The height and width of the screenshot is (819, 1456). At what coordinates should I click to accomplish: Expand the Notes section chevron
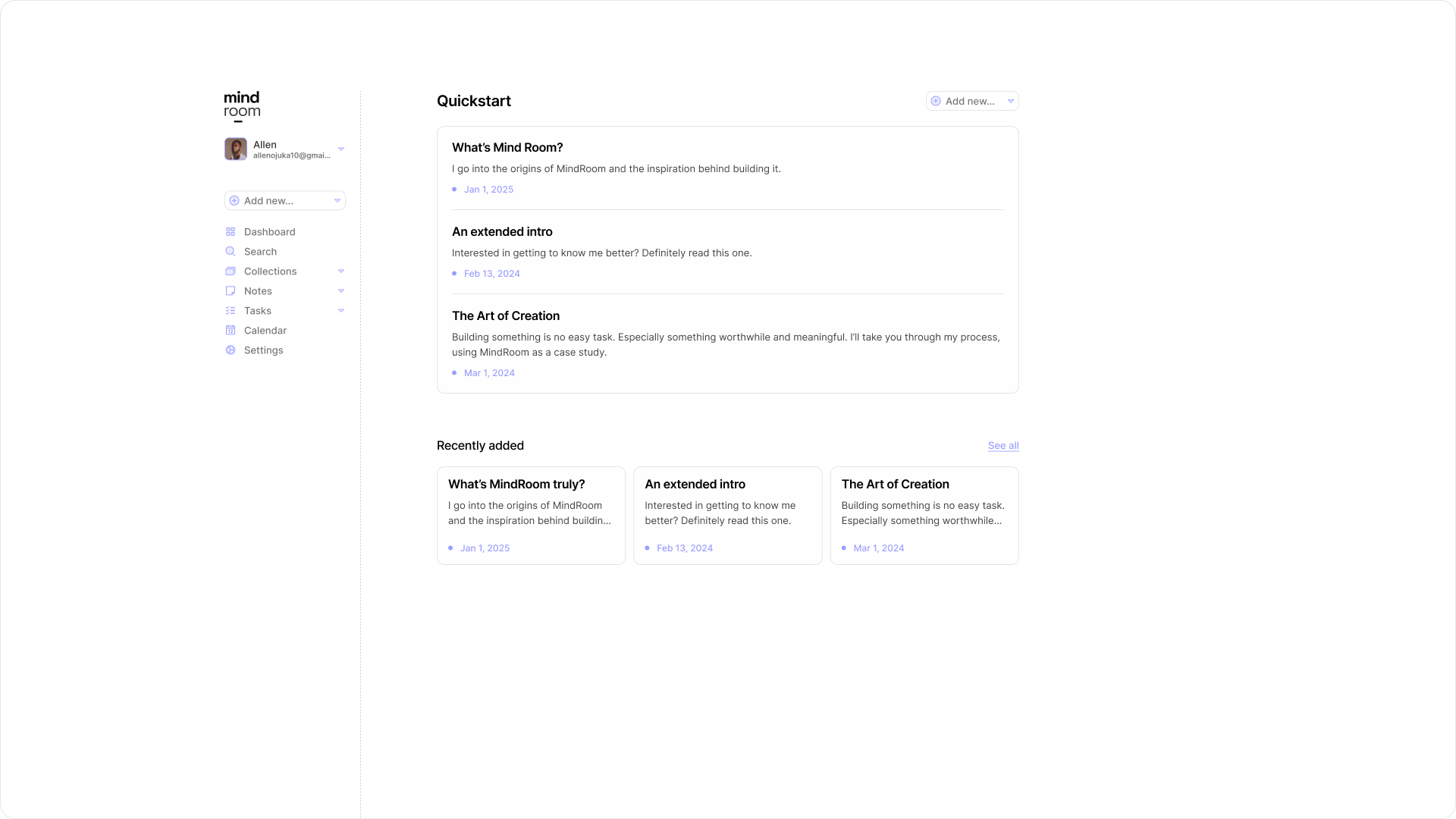tap(341, 290)
